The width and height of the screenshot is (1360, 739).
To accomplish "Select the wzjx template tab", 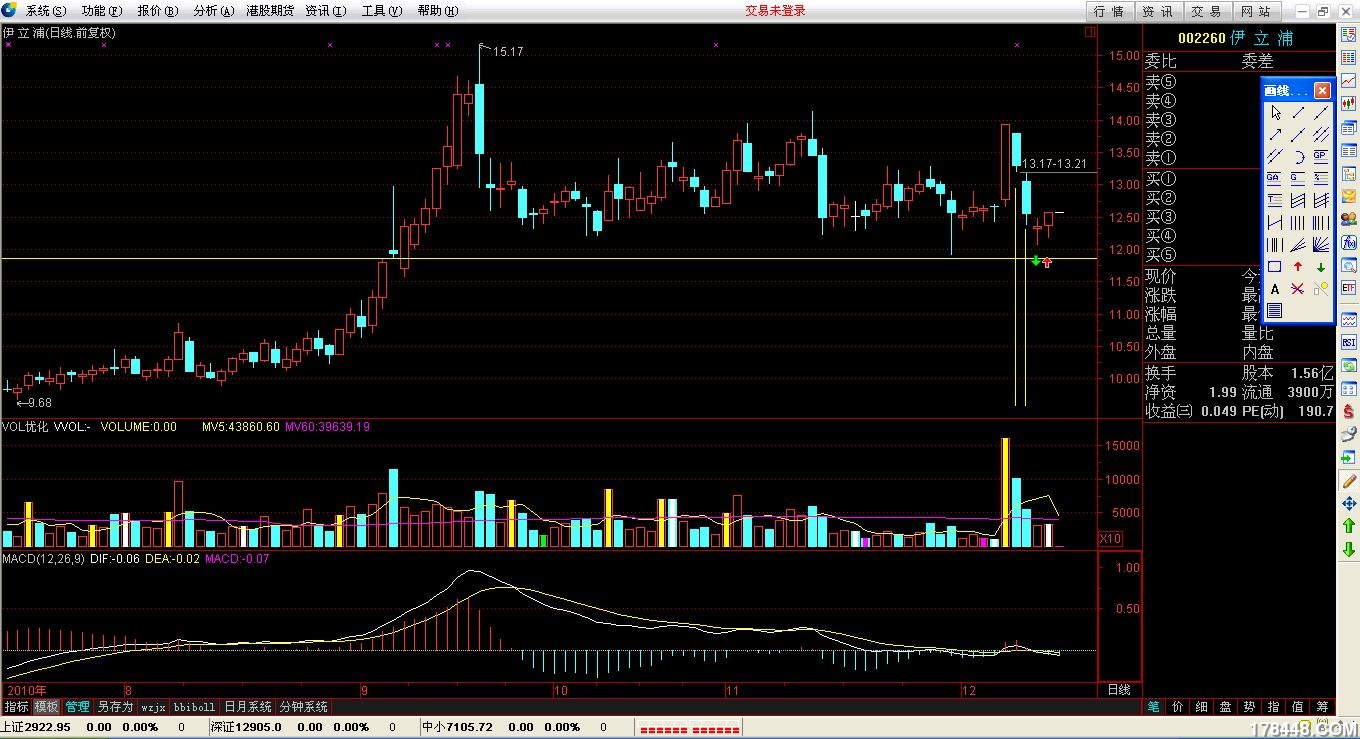I will coord(153,706).
